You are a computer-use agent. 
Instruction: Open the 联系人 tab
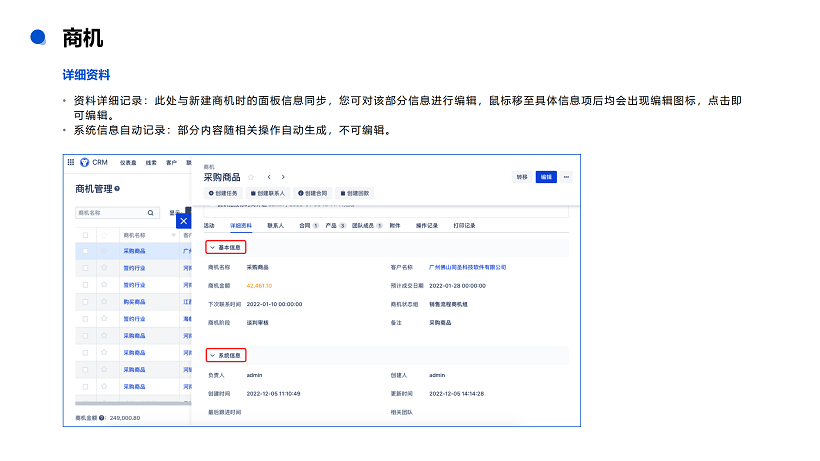coord(275,226)
